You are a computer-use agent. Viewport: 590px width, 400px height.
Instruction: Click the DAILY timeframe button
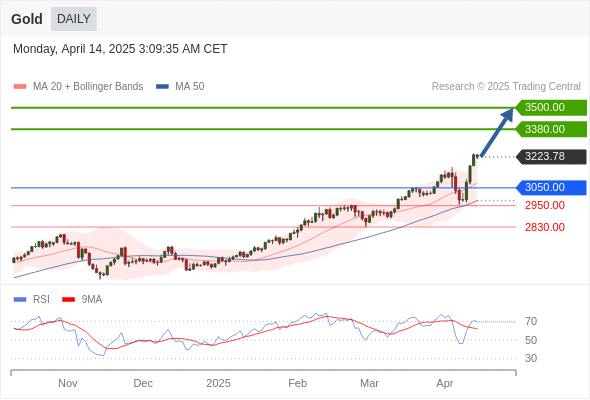click(x=74, y=19)
